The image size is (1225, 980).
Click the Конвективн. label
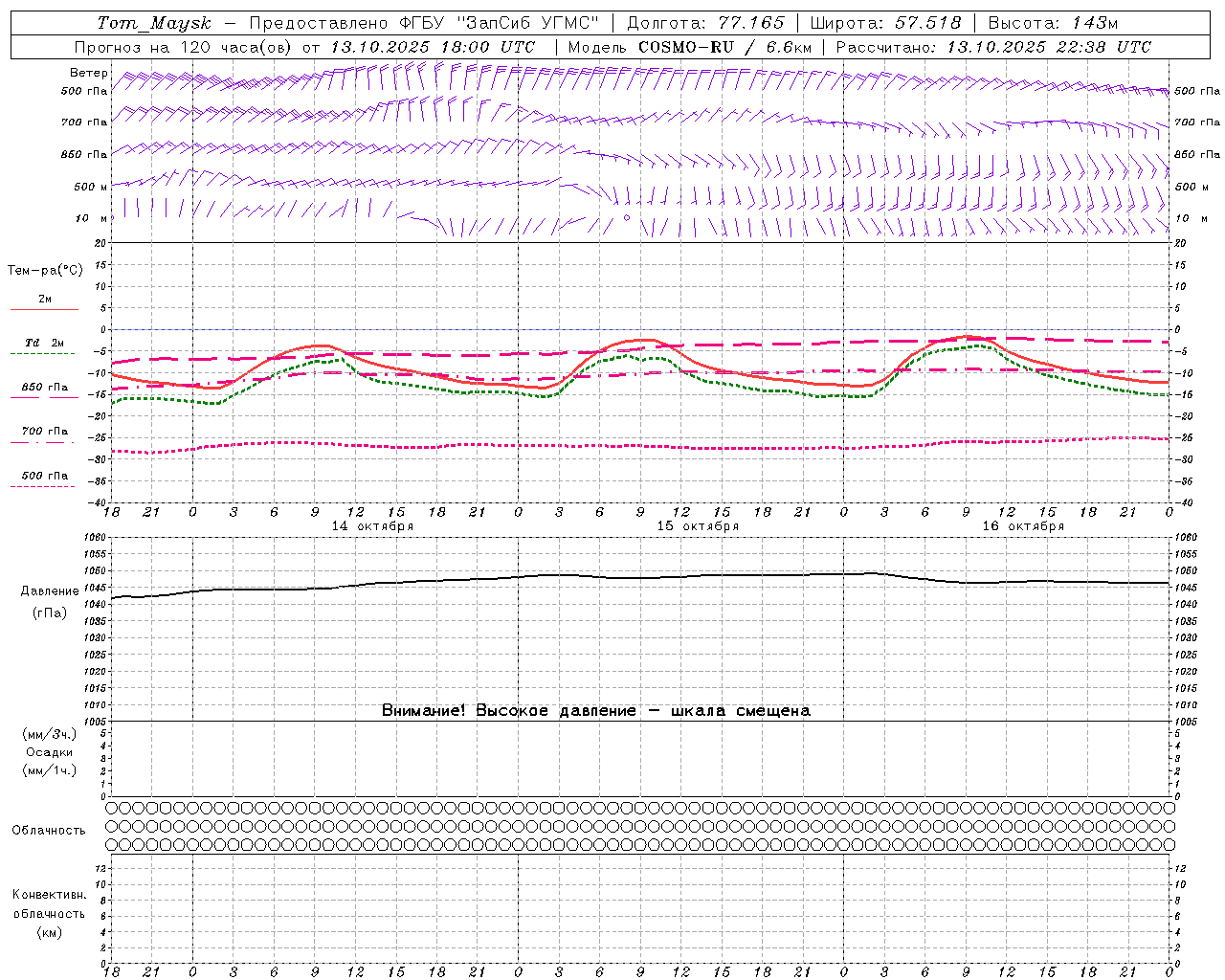(x=50, y=895)
